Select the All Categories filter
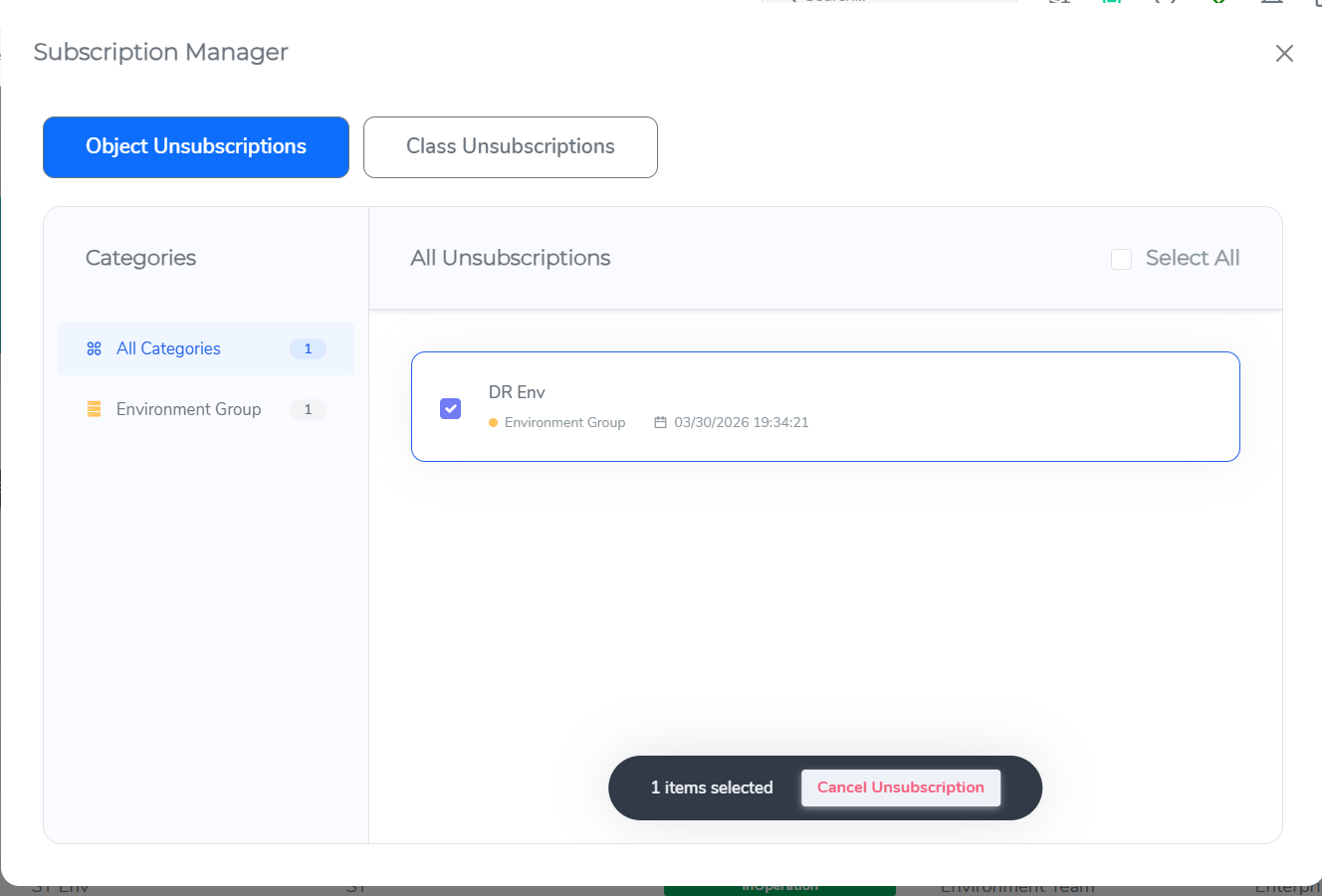1322x896 pixels. 168,348
